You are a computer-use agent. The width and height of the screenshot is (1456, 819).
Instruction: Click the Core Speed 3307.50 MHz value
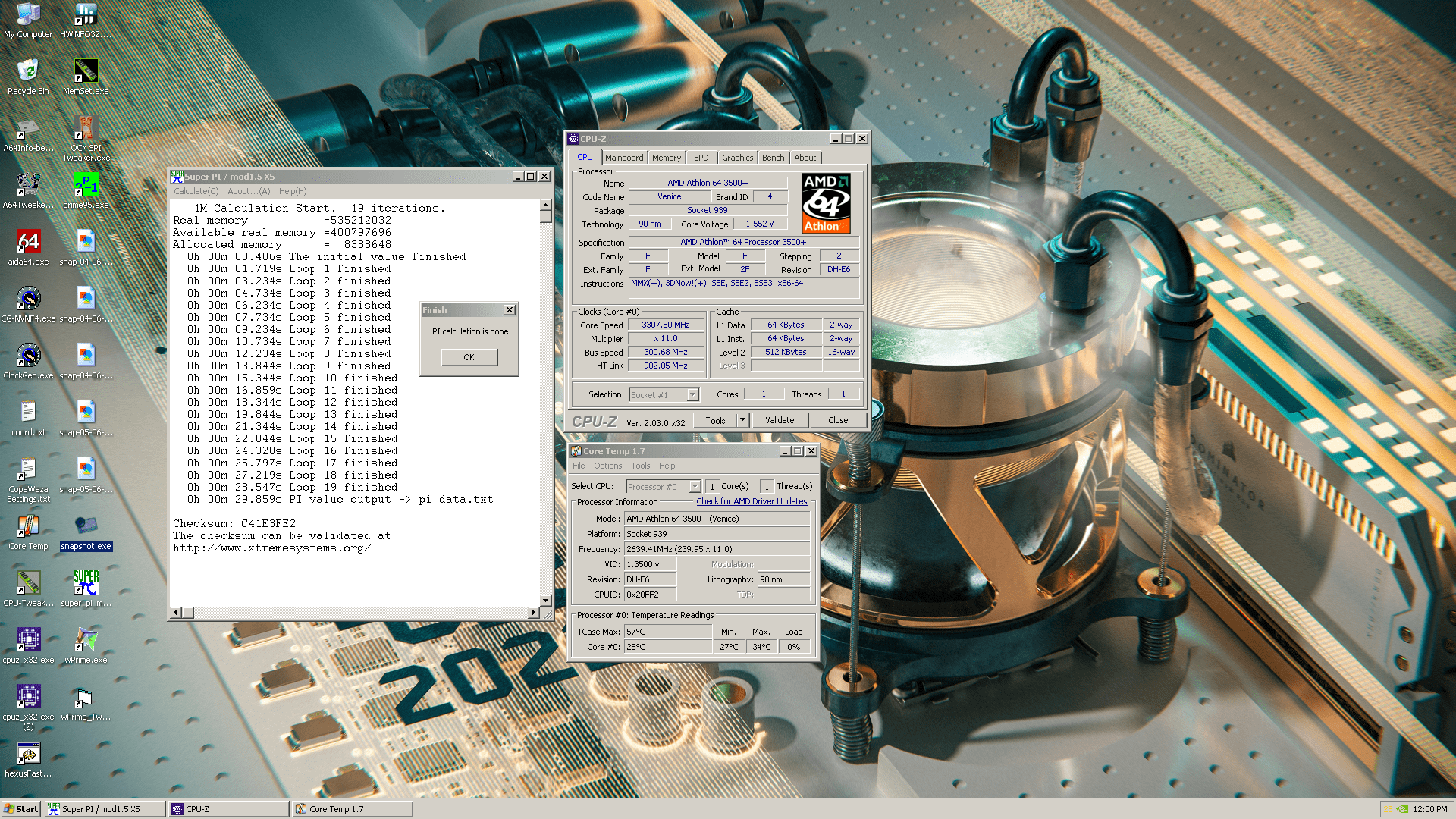tap(666, 325)
